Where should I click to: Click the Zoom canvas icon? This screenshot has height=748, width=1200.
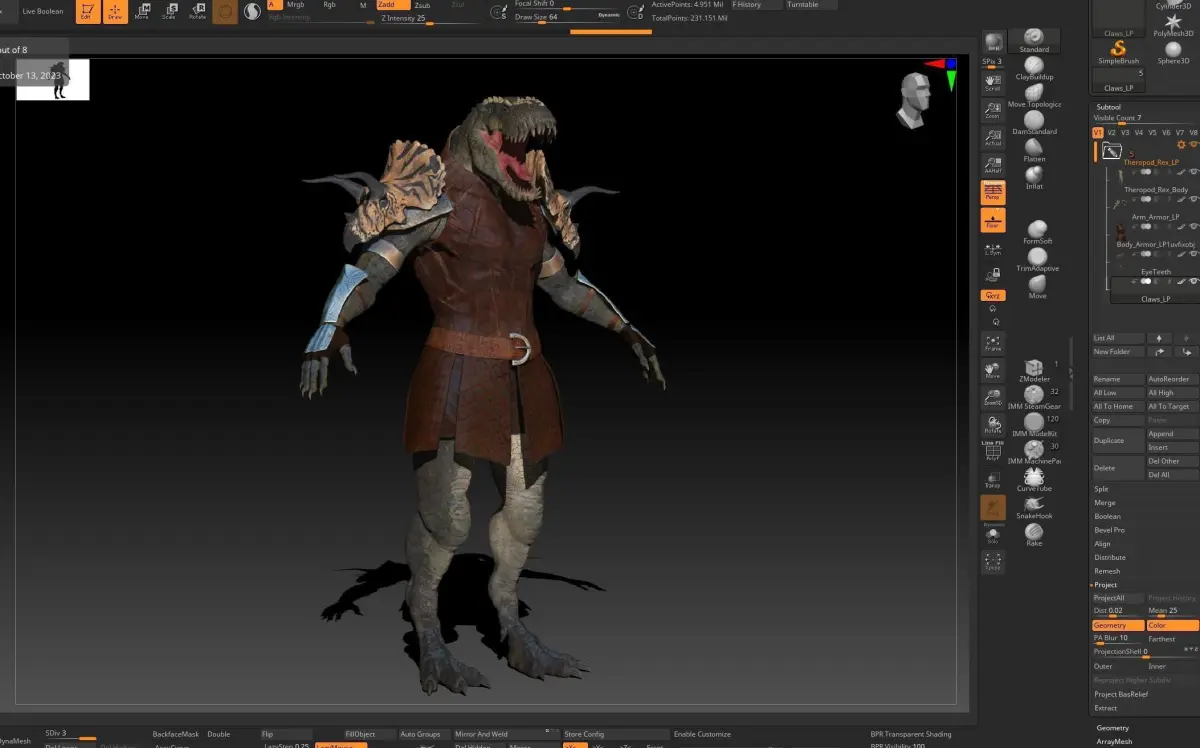(x=993, y=110)
